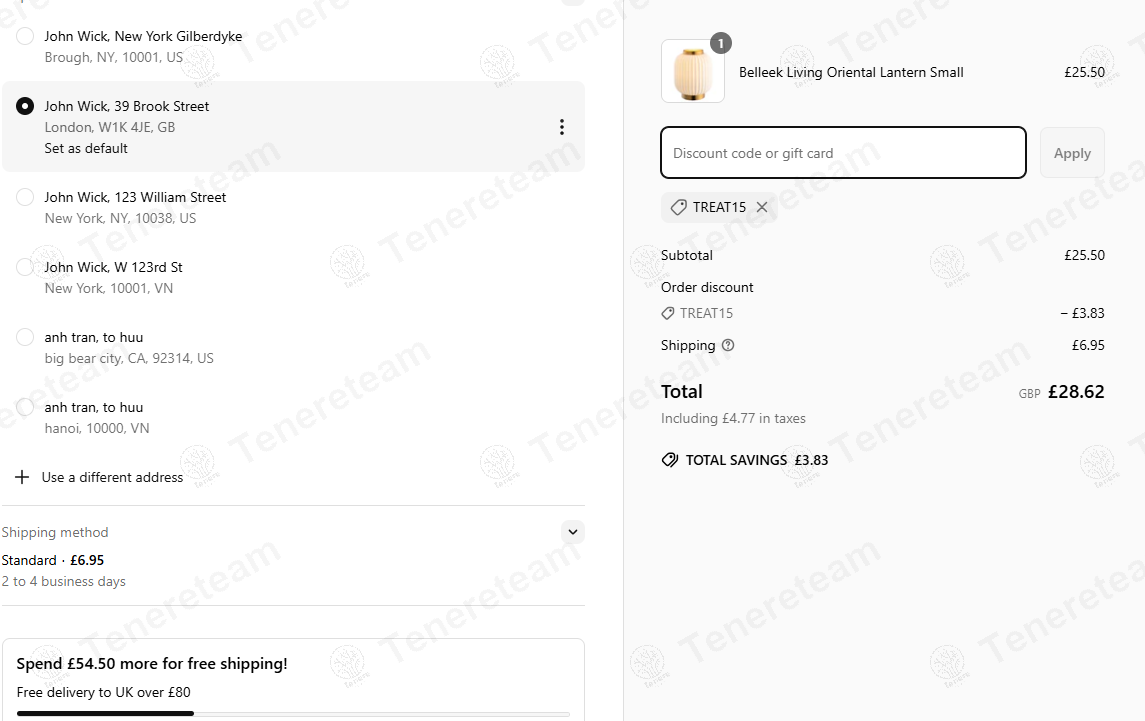The height and width of the screenshot is (721, 1145).
Task: Remove the TREAT15 discount code tag
Action: [762, 207]
